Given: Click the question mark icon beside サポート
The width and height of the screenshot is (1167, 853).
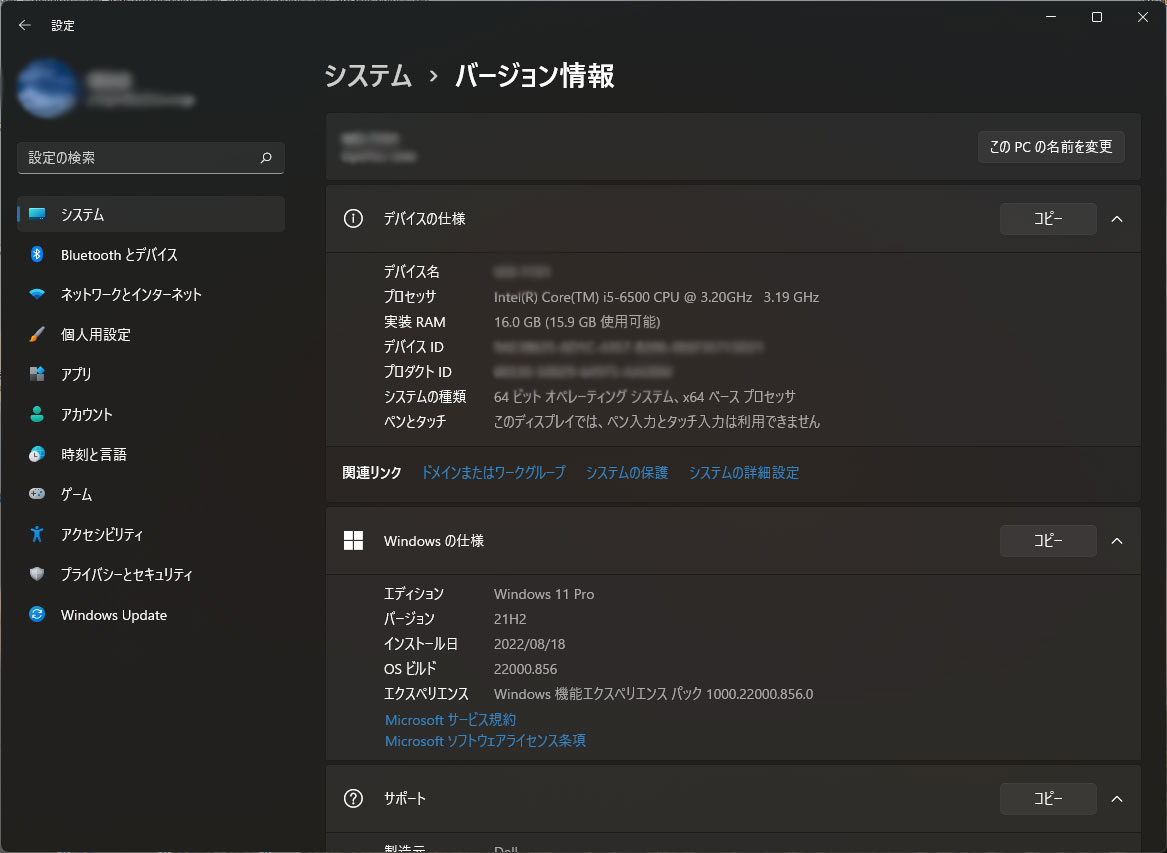Looking at the screenshot, I should (x=354, y=799).
